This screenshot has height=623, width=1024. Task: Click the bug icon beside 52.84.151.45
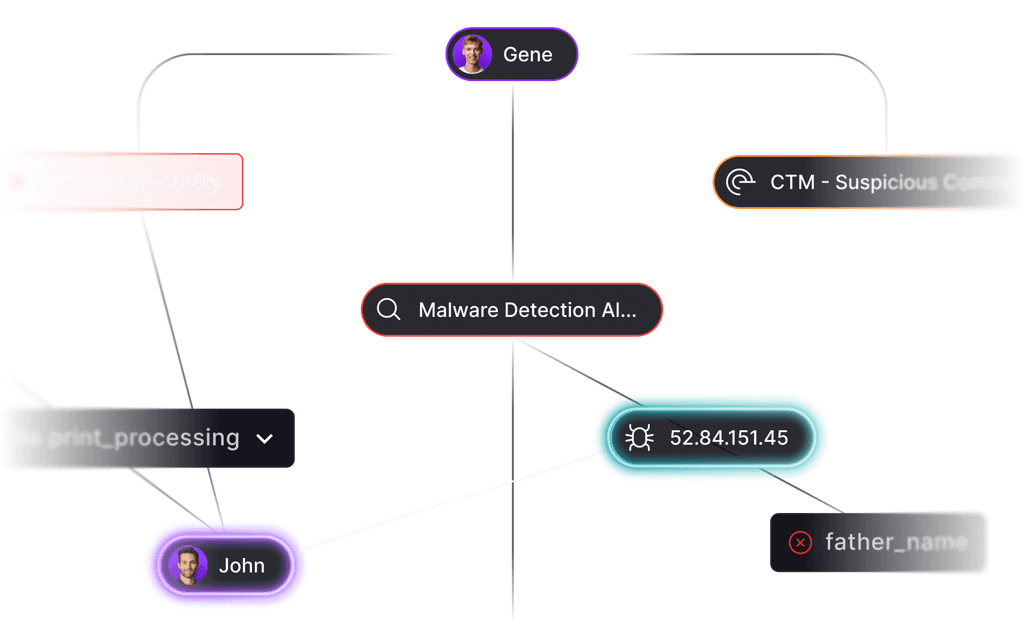coord(639,438)
